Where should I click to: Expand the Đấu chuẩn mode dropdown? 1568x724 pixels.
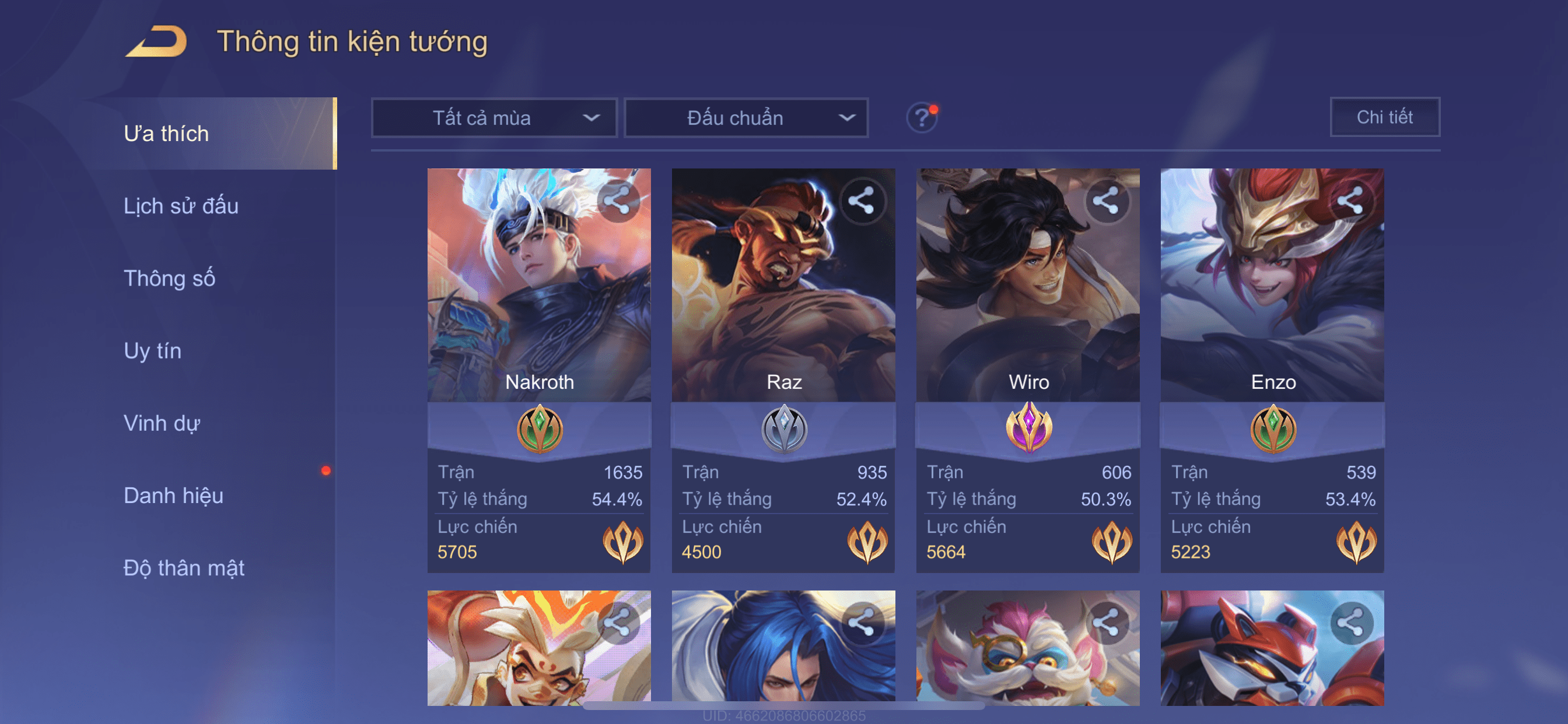[x=746, y=117]
